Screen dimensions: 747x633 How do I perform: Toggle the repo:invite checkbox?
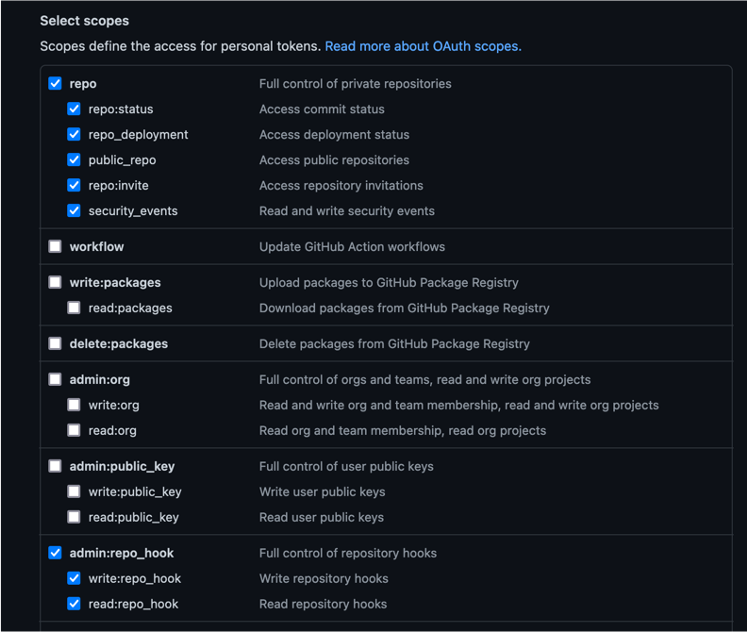(x=74, y=185)
